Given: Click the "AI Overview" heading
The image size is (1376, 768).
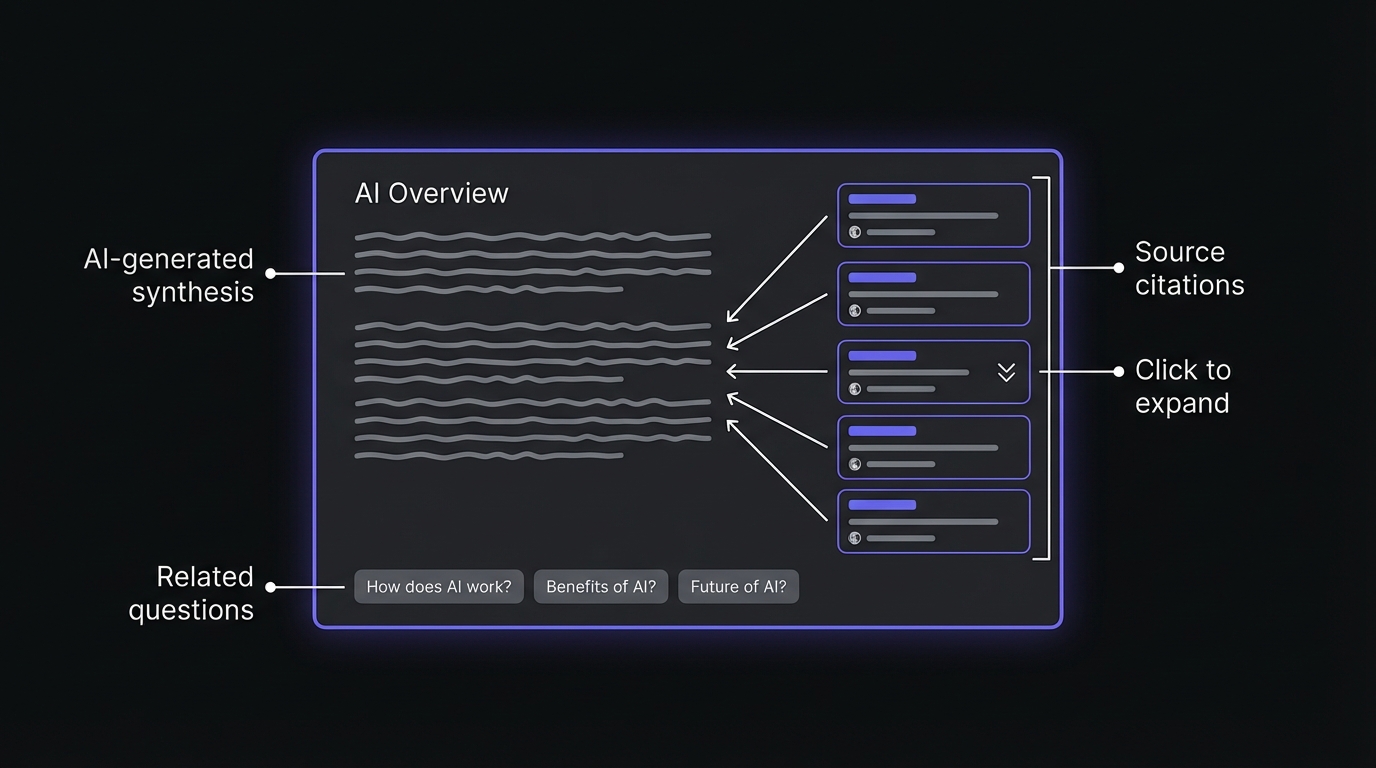Looking at the screenshot, I should pos(431,193).
